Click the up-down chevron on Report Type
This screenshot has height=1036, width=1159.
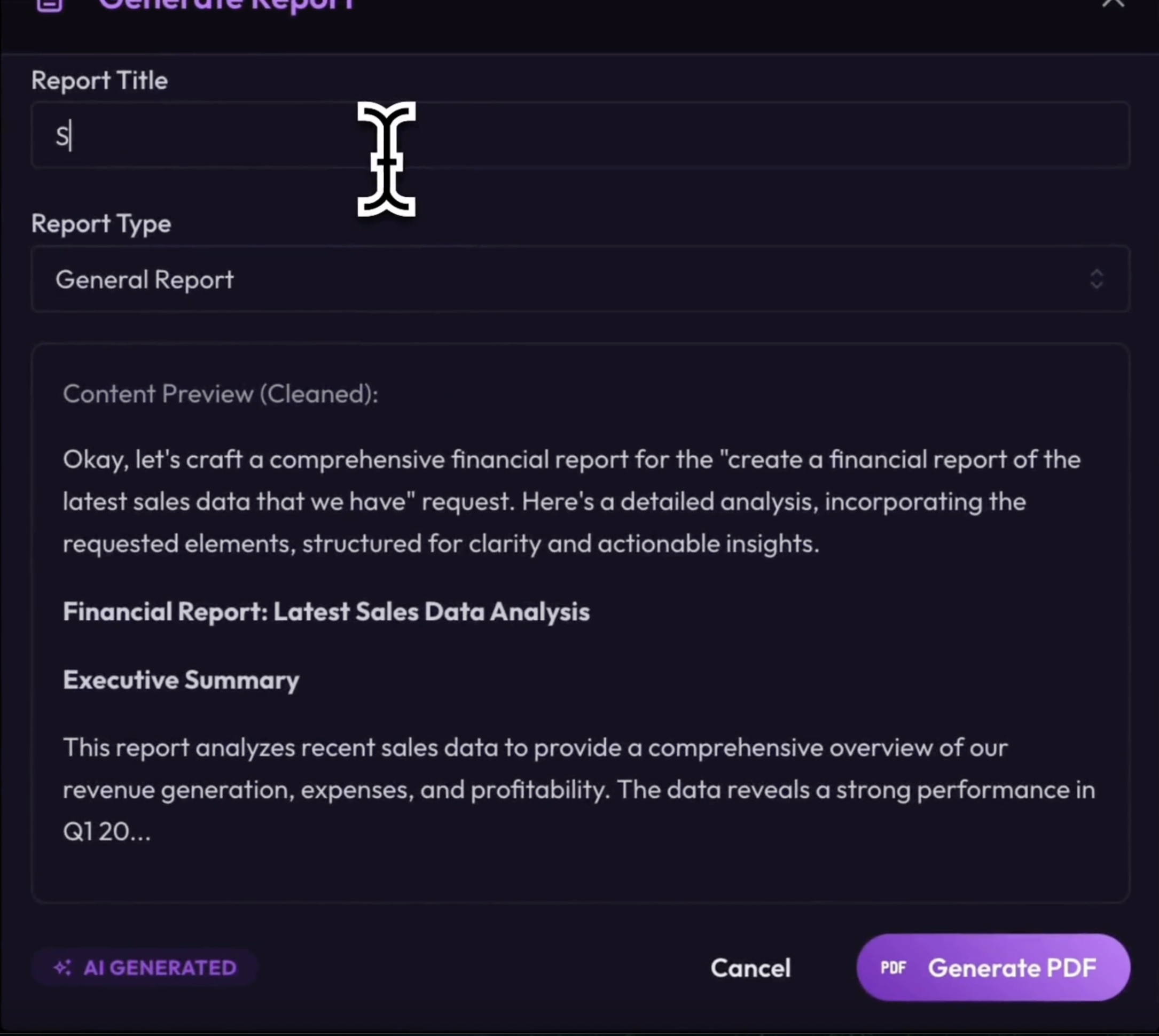[x=1097, y=279]
